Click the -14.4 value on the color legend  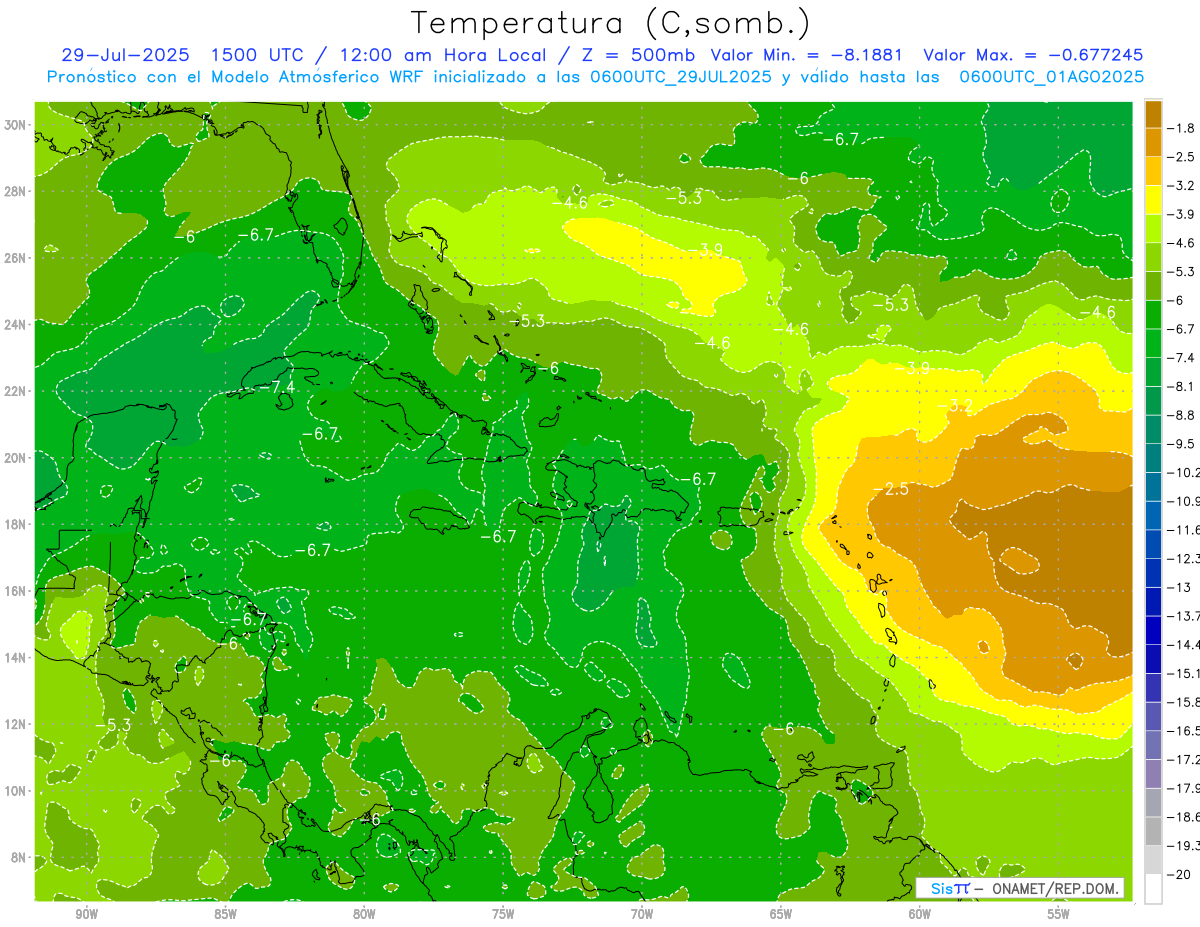(x=1184, y=645)
